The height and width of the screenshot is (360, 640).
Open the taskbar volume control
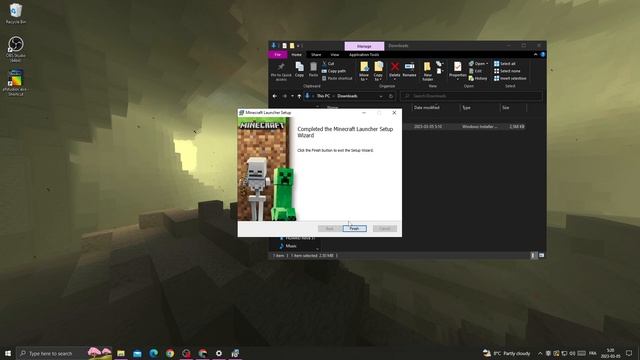pyautogui.click(x=572, y=353)
